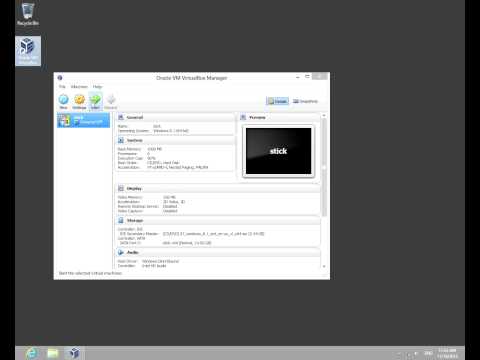Click the Storage section icon
480x360 pixels.
click(x=121, y=220)
